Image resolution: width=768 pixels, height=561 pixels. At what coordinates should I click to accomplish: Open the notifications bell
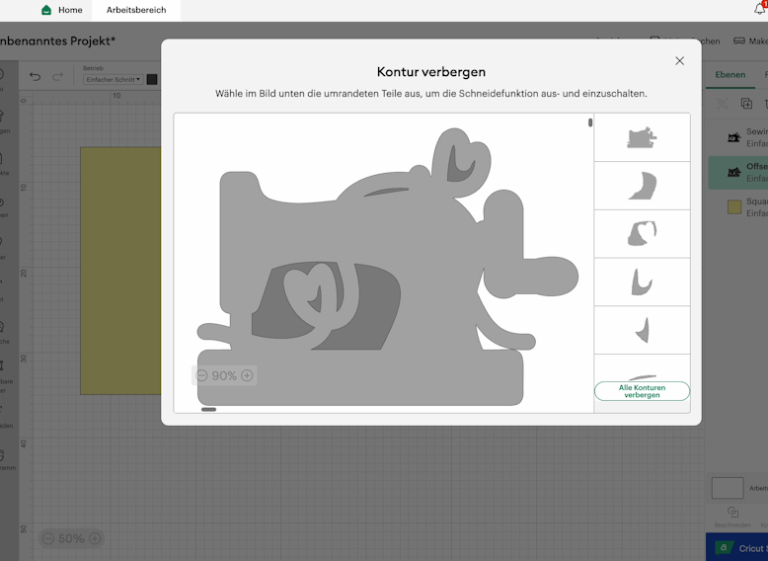[759, 9]
